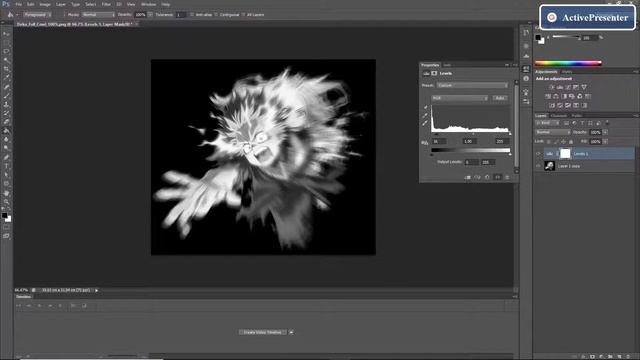This screenshot has width=640, height=360.
Task: Open the Image menu
Action: 45,4
